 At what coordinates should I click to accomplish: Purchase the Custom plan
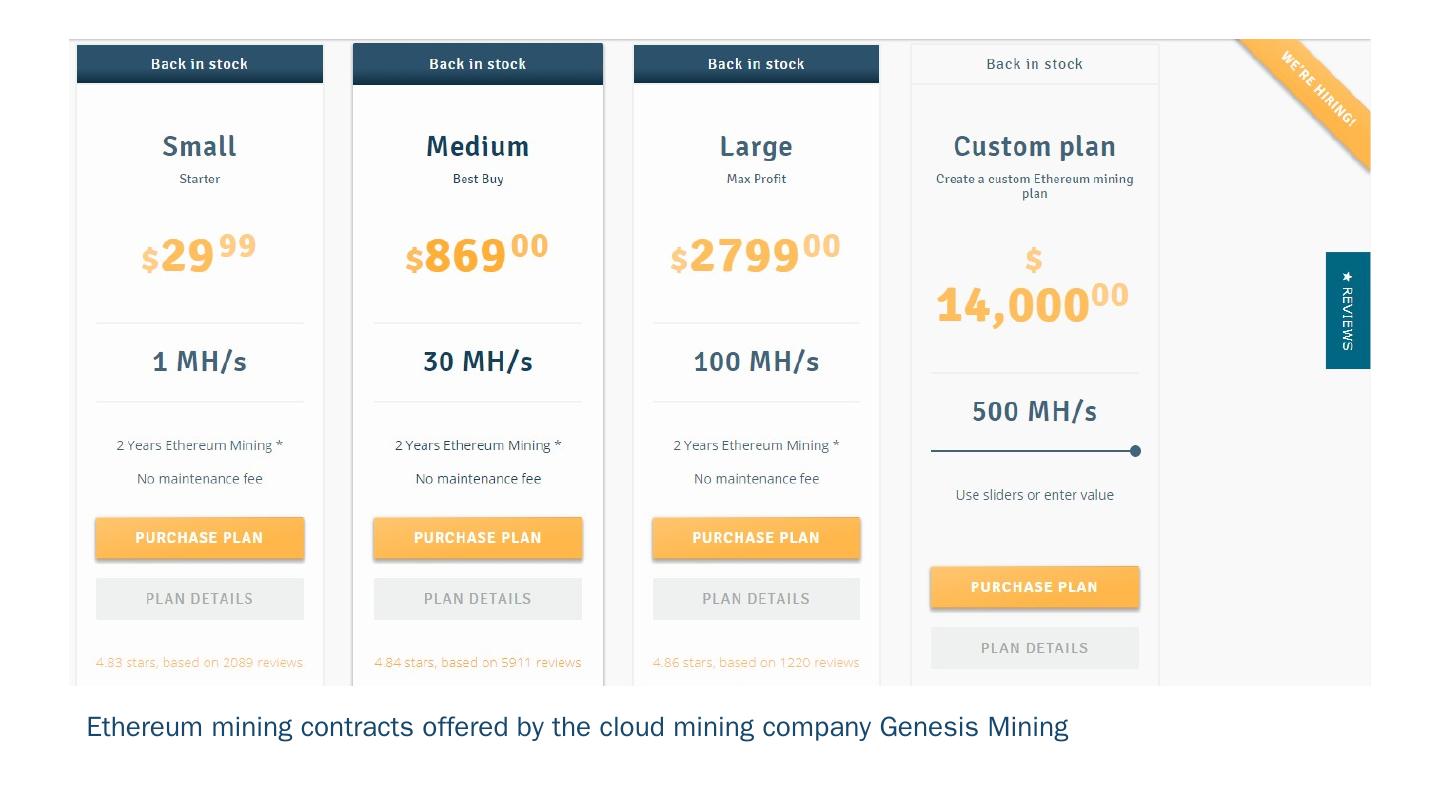pyautogui.click(x=1034, y=587)
